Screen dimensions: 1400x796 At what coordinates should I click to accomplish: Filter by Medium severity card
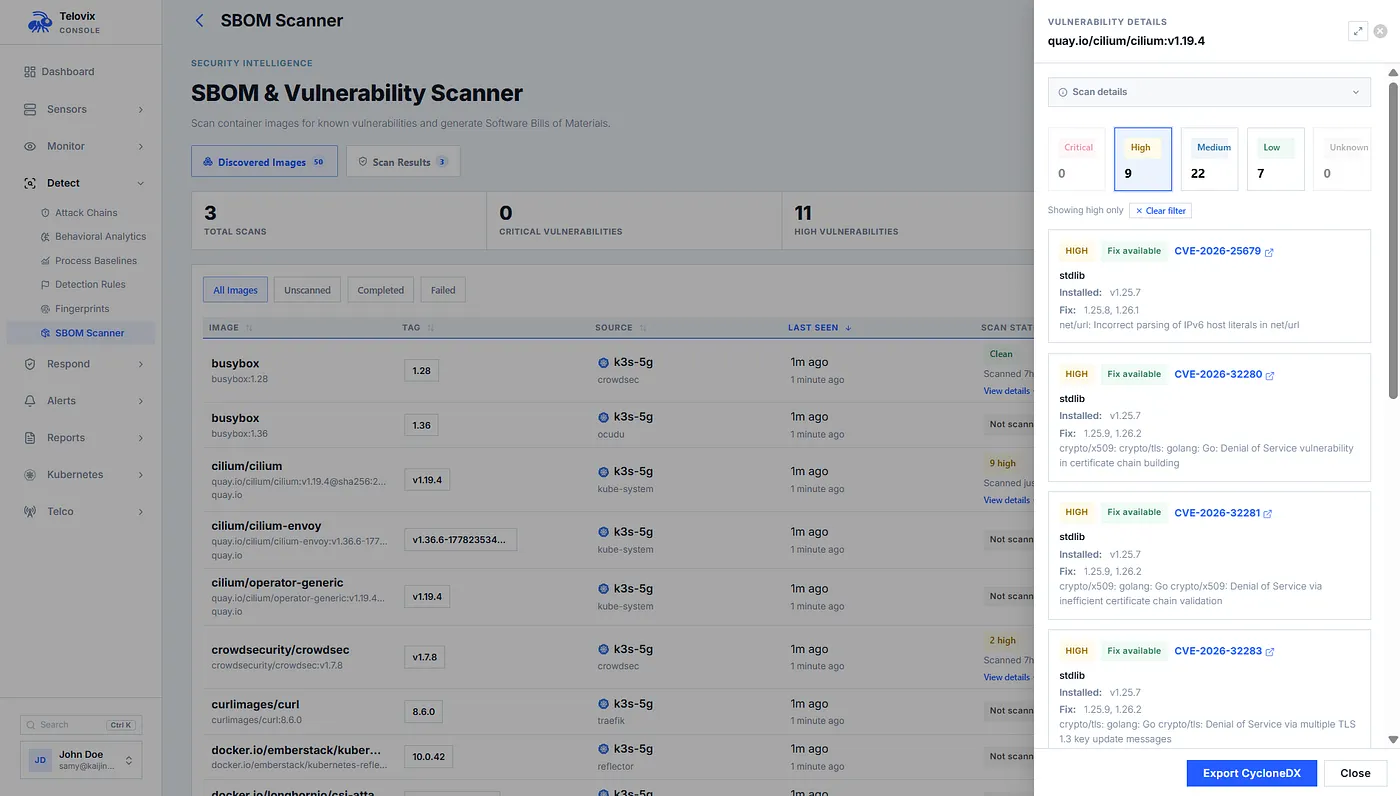pyautogui.click(x=1210, y=159)
